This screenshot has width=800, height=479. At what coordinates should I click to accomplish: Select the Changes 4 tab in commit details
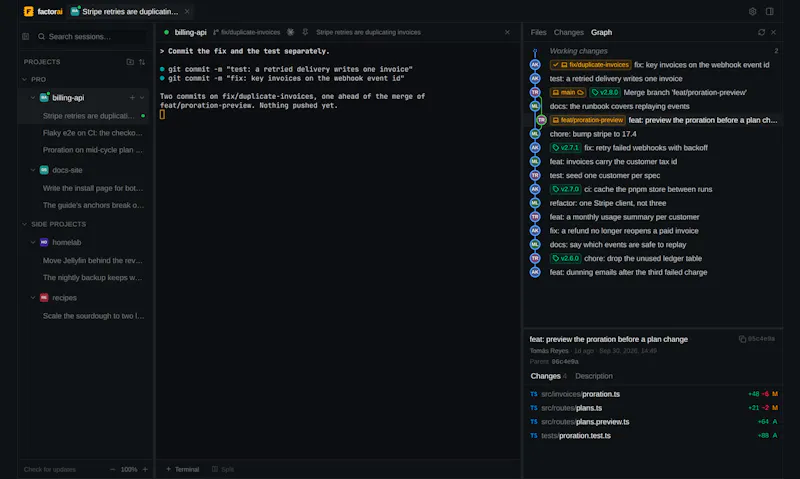coord(548,376)
